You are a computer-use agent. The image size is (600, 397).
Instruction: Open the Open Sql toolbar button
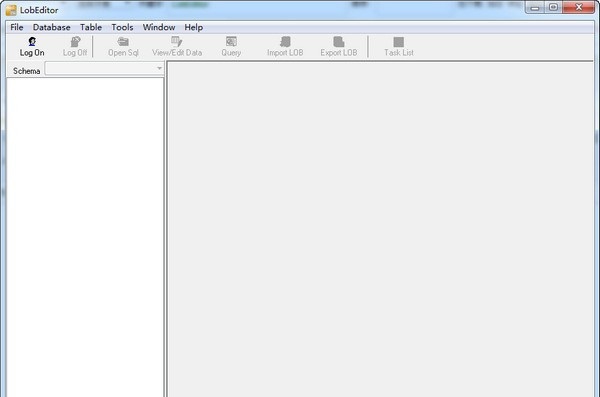tap(123, 47)
